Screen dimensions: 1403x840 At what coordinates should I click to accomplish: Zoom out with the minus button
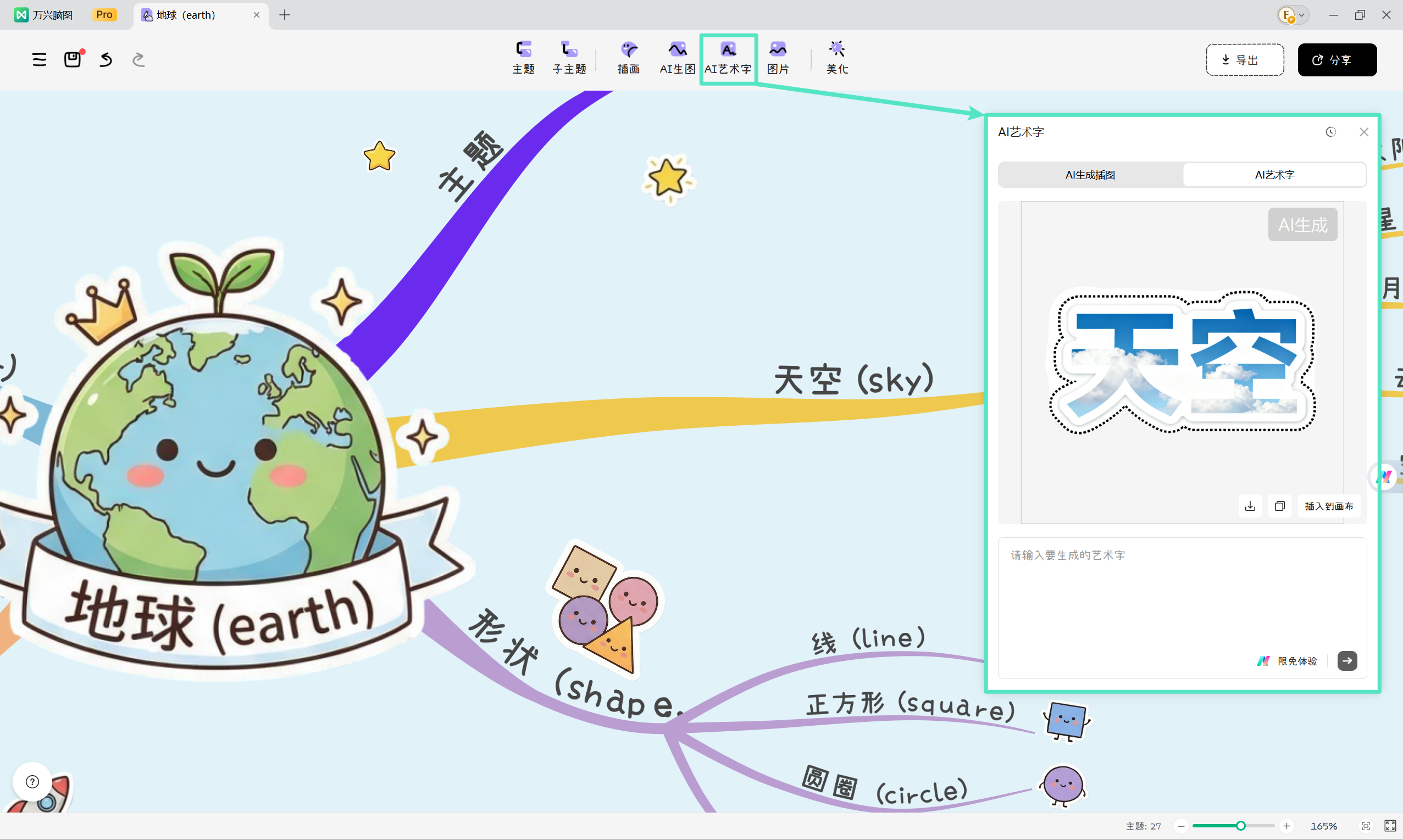(1181, 826)
